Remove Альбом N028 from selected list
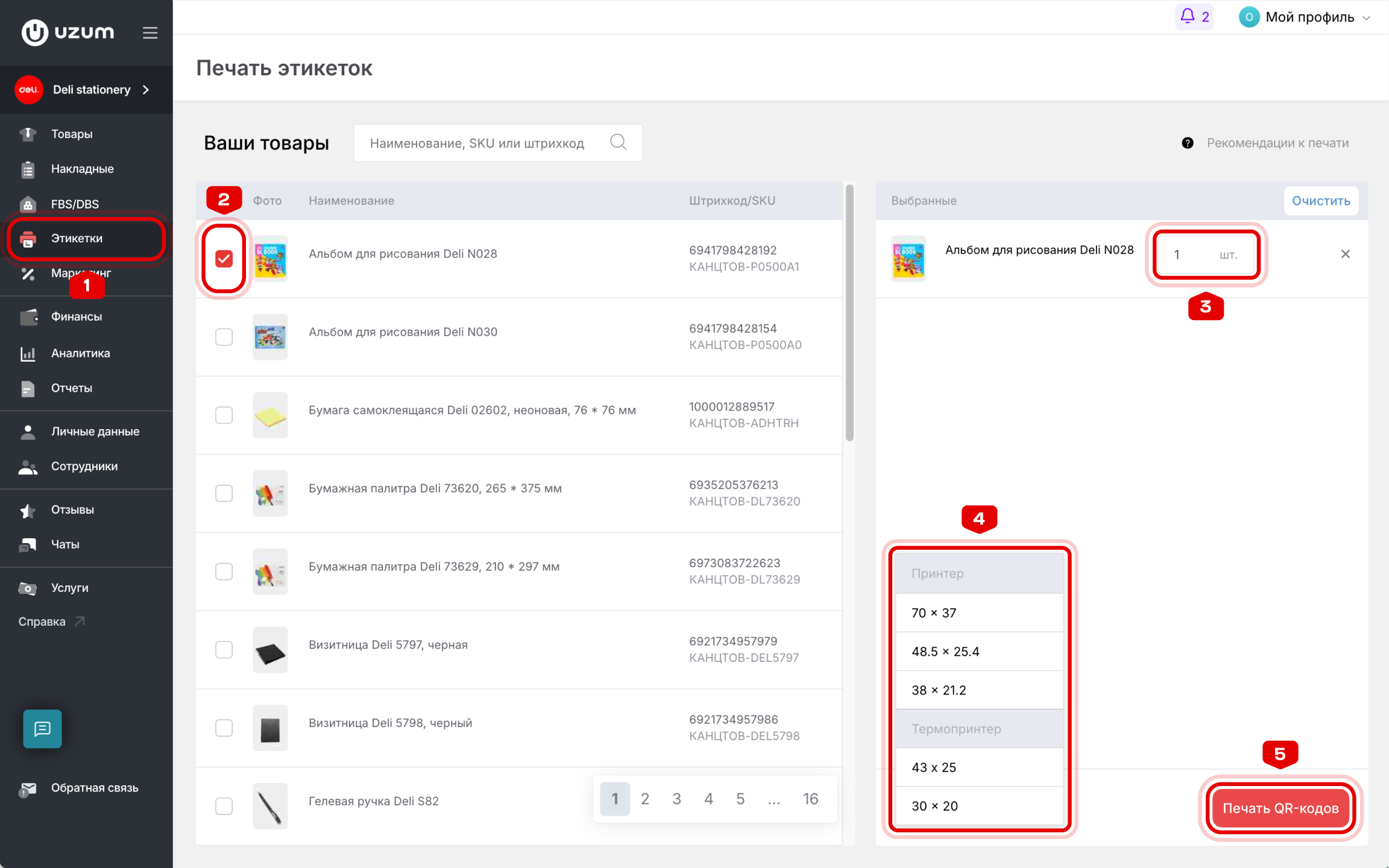The height and width of the screenshot is (868, 1389). (x=1345, y=254)
